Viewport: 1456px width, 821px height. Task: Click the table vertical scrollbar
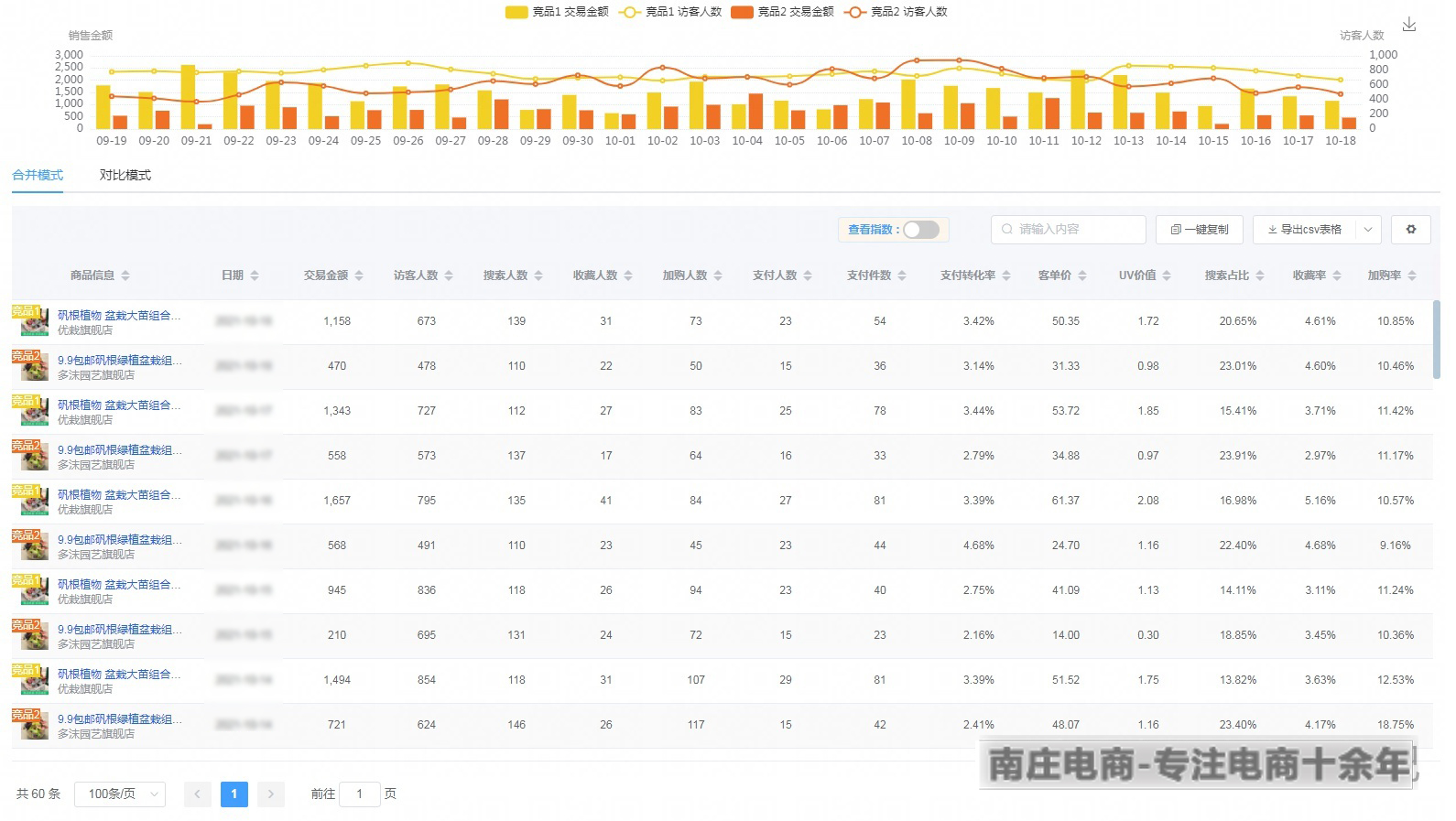(x=1436, y=338)
